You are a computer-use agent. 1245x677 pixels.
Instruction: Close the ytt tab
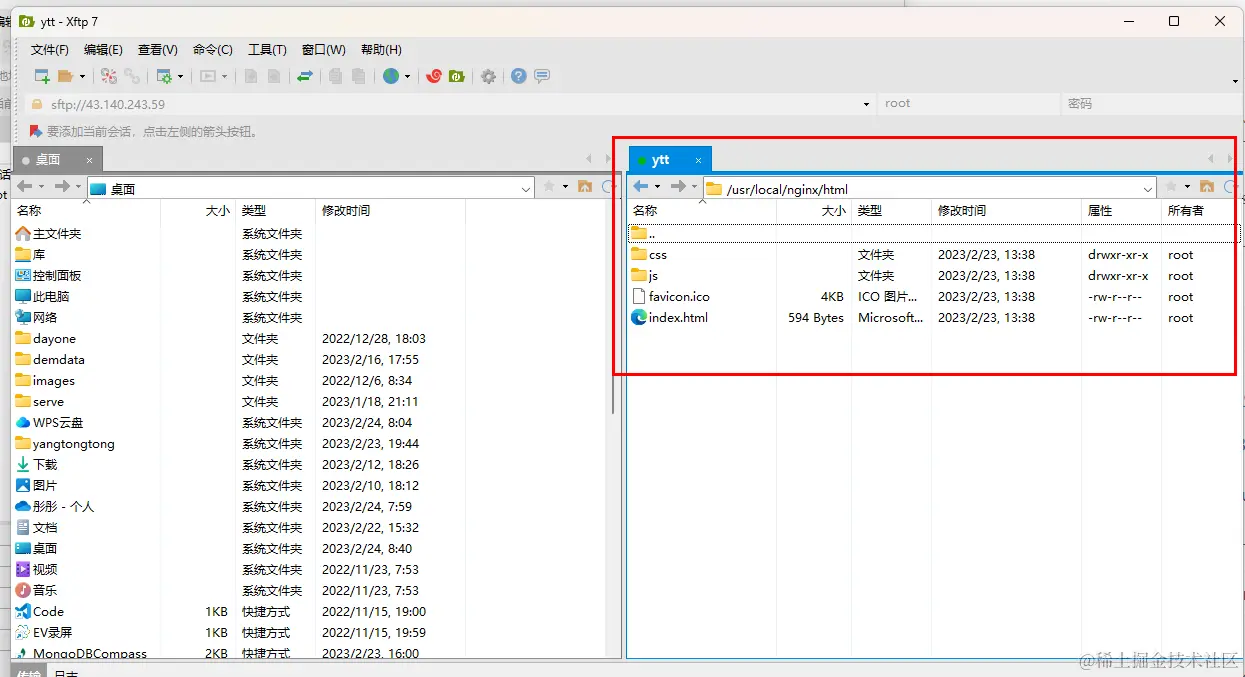coord(698,160)
